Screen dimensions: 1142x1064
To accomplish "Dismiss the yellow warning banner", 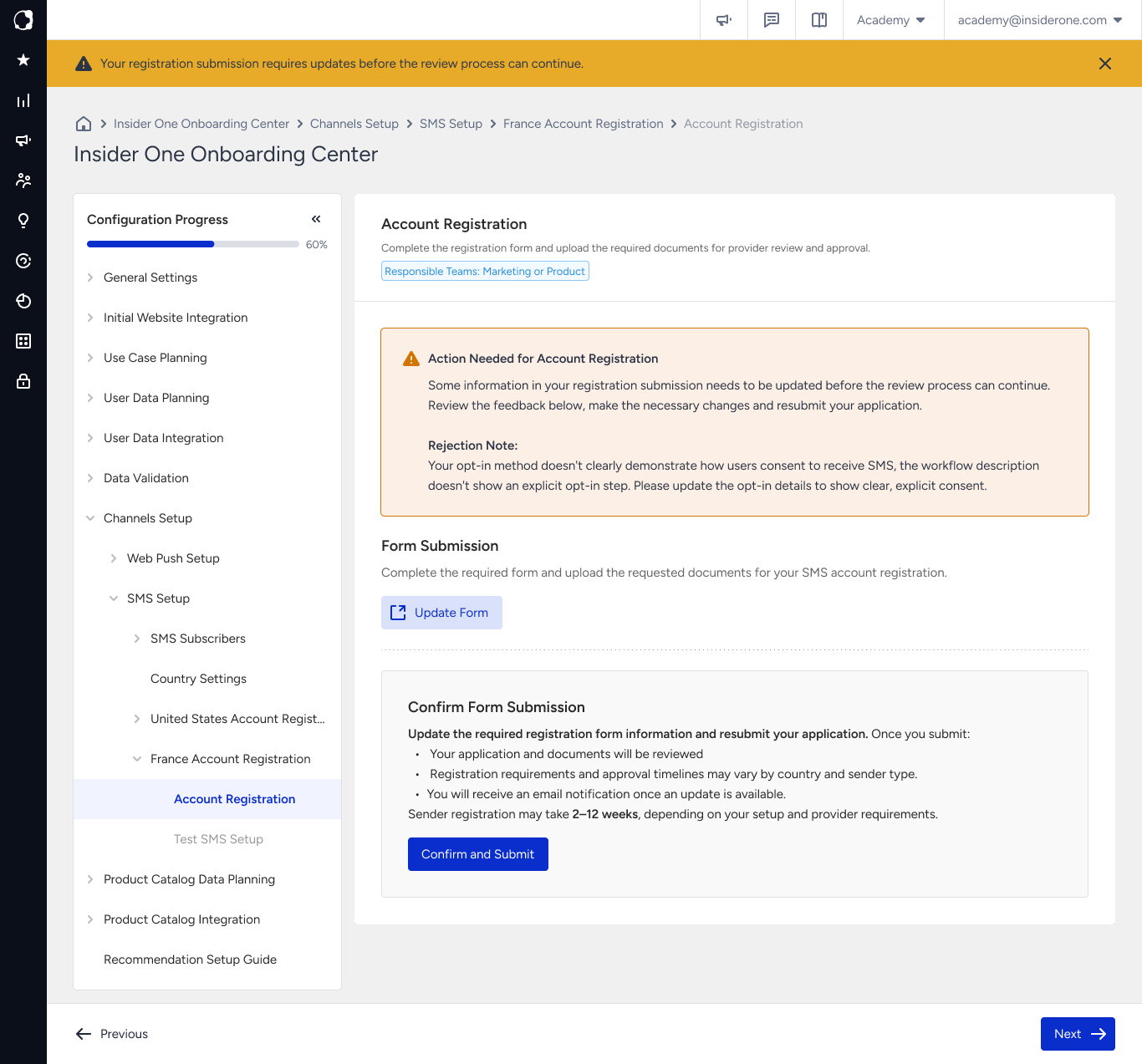I will 1105,64.
